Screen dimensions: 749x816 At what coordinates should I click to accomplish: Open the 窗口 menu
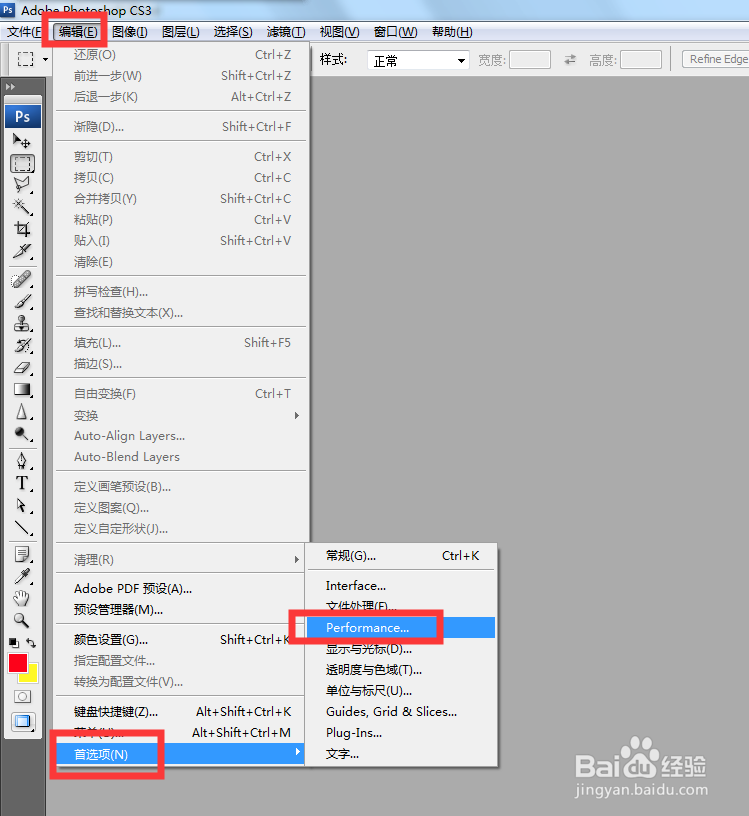click(x=396, y=32)
